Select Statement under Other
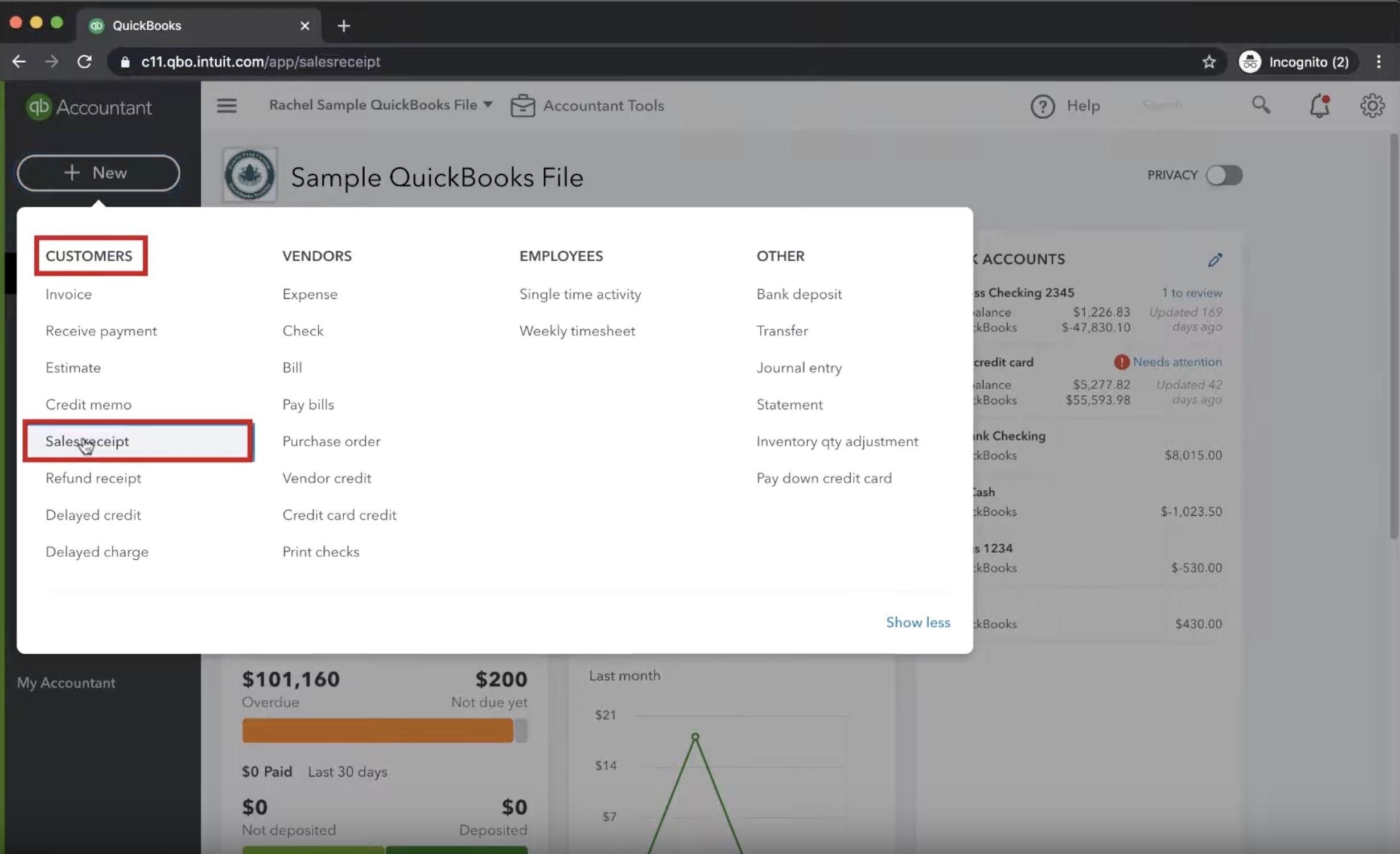 pos(789,404)
